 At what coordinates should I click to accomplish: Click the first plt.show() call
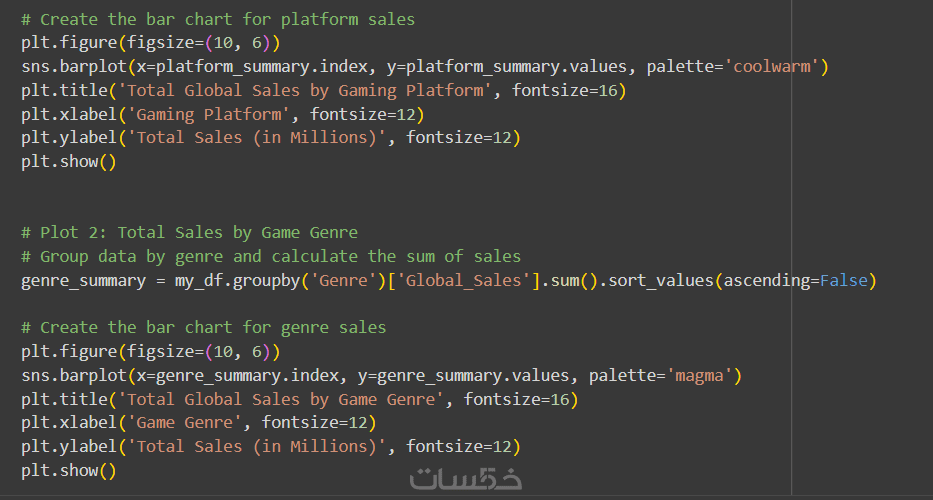68,161
